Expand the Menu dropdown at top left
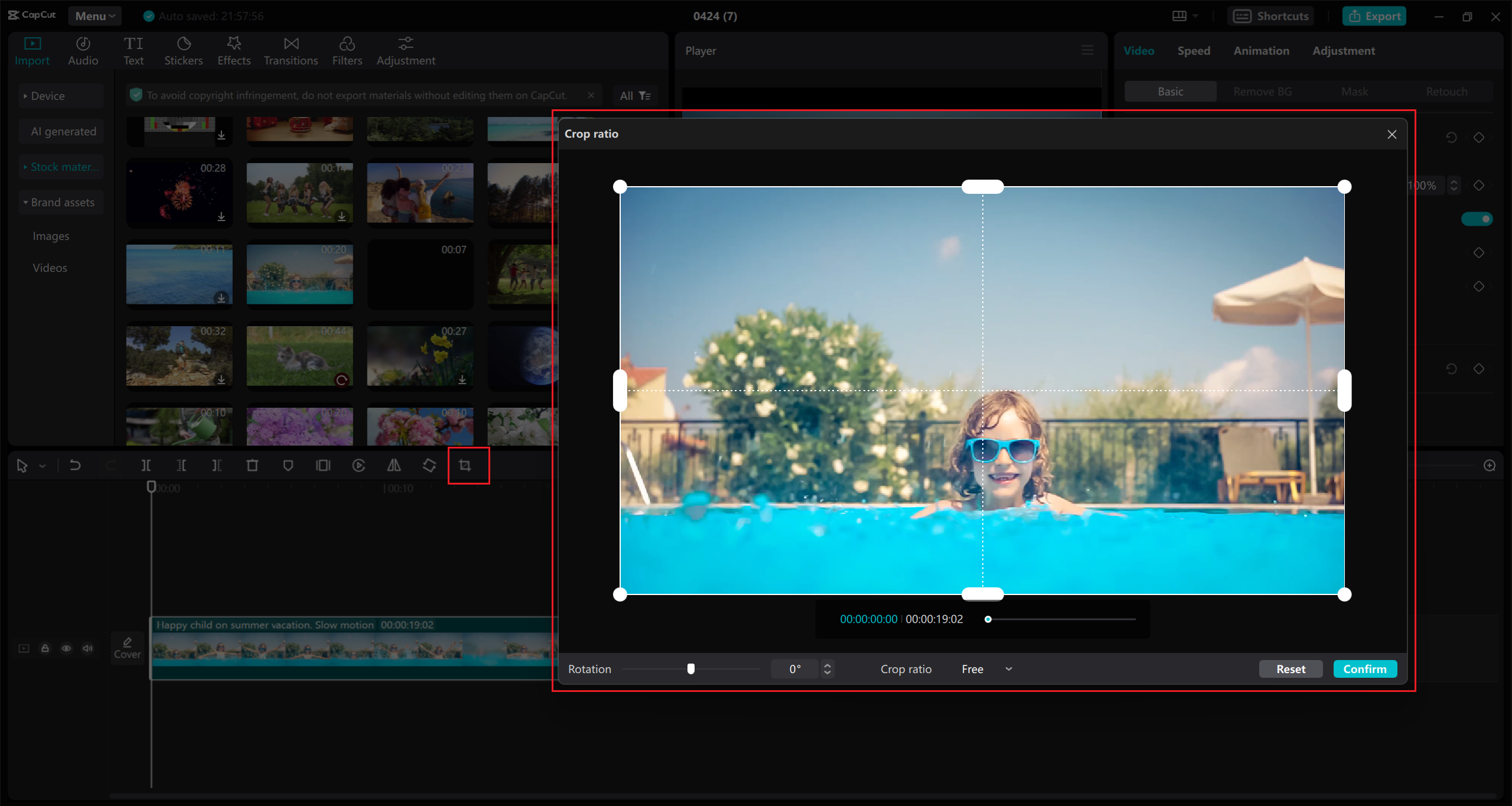Viewport: 1512px width, 806px height. 94,16
